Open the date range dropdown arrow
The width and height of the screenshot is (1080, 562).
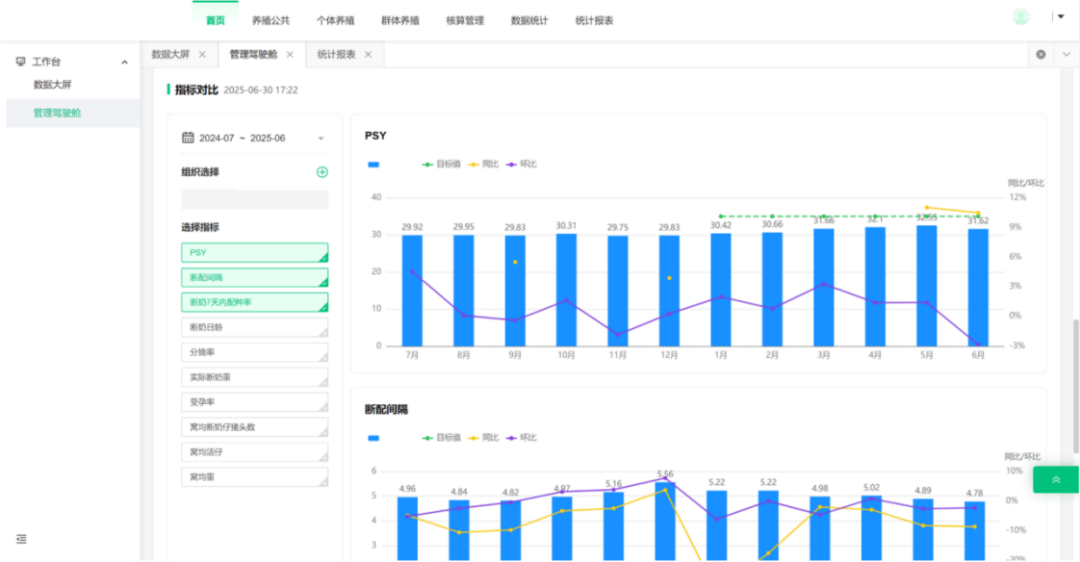pyautogui.click(x=321, y=138)
